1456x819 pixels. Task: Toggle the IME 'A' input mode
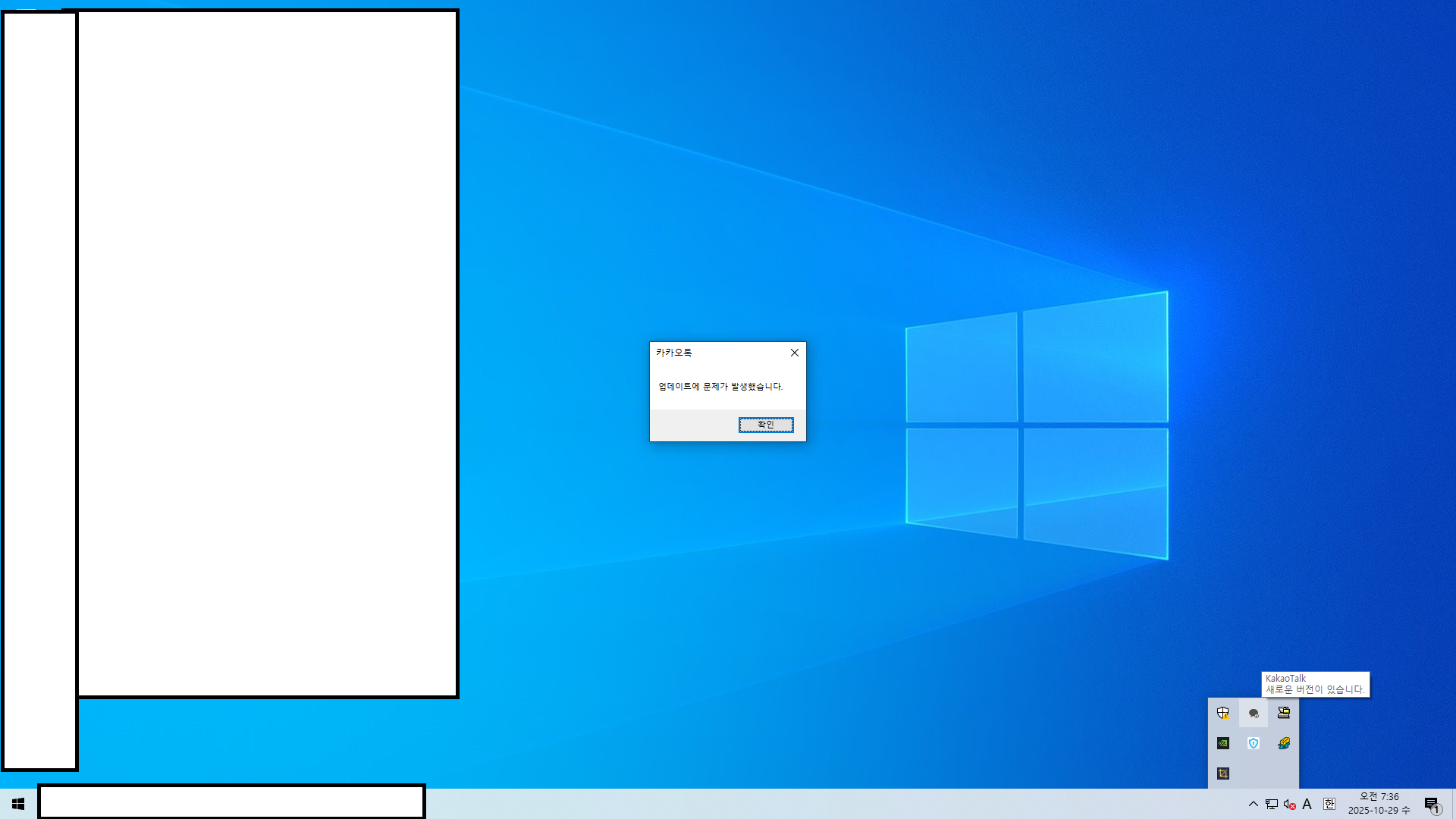(1307, 804)
